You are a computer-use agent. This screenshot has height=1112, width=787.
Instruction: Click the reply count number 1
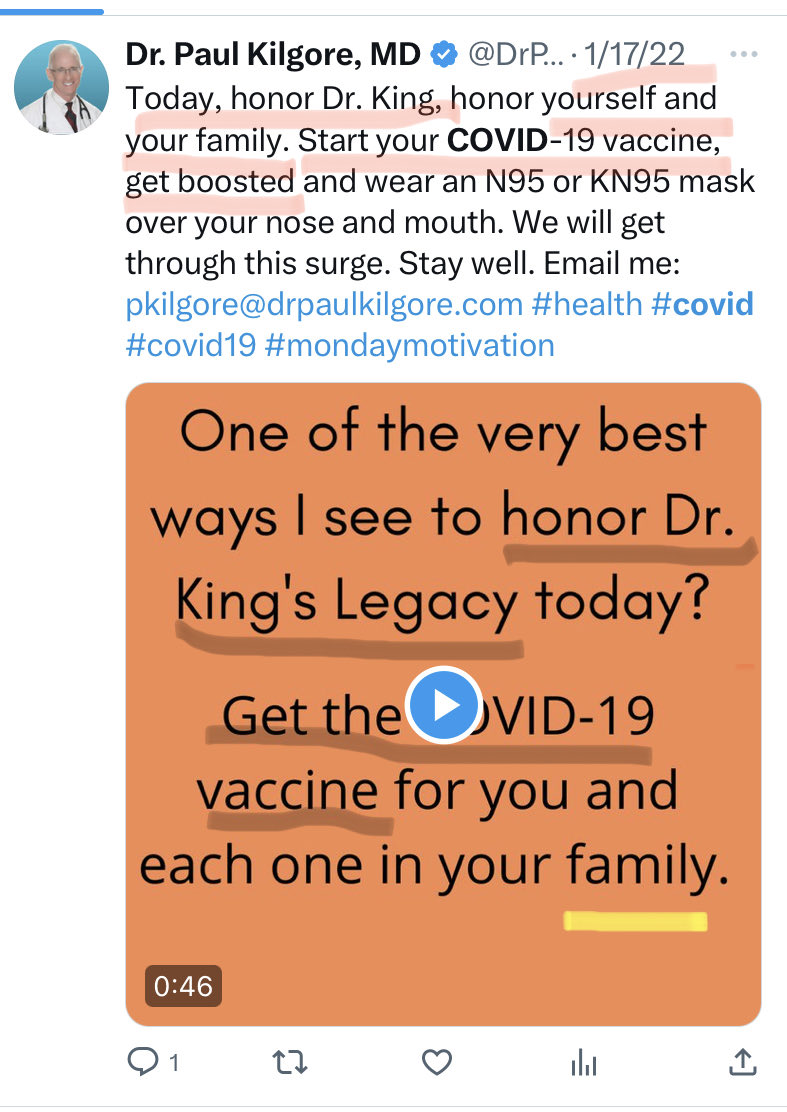(174, 1062)
